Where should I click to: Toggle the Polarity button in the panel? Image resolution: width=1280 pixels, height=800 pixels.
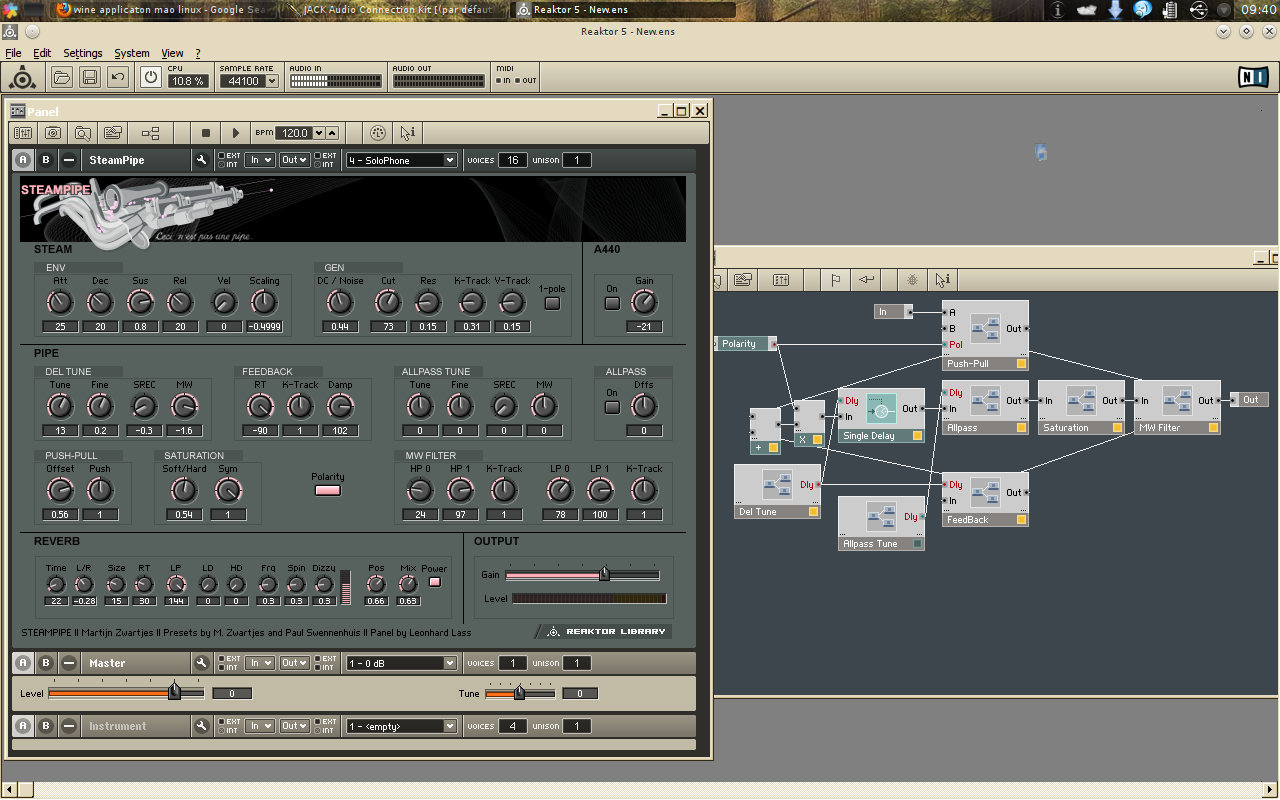(x=328, y=490)
